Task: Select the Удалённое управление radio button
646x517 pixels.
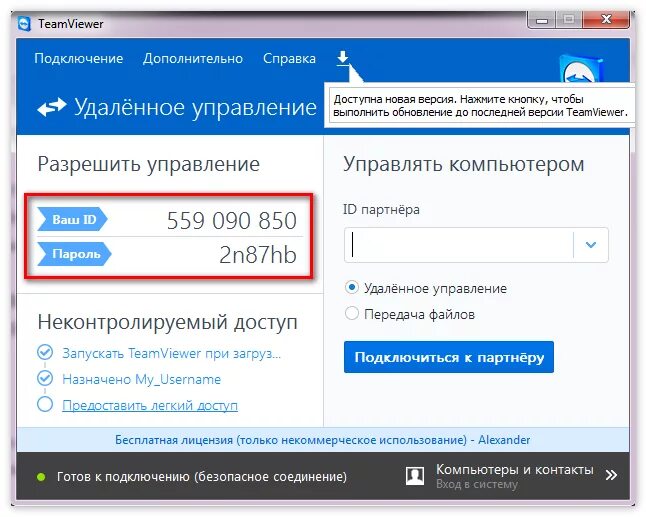Action: coord(351,288)
